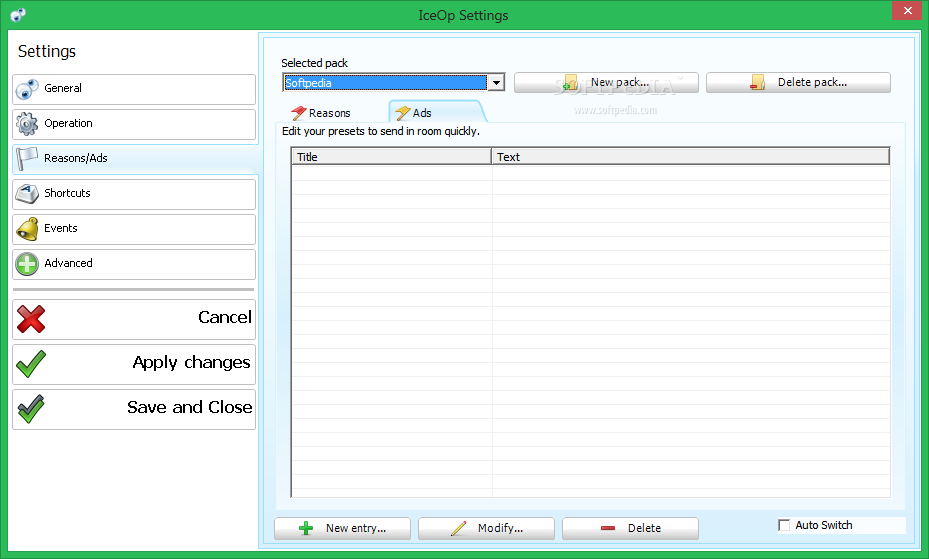Click the green checkmark beside Apply changes
929x559 pixels.
[31, 364]
